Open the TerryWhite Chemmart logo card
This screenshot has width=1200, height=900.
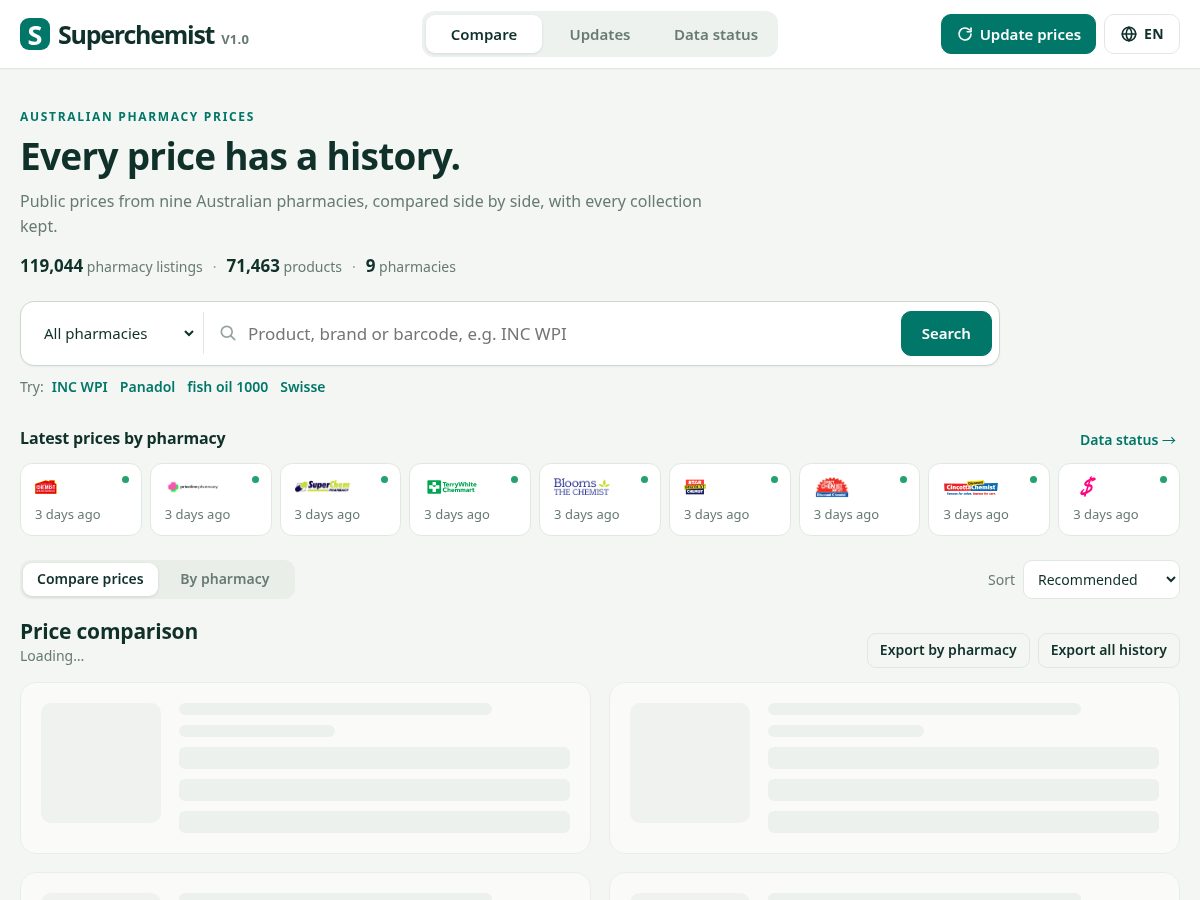click(470, 499)
